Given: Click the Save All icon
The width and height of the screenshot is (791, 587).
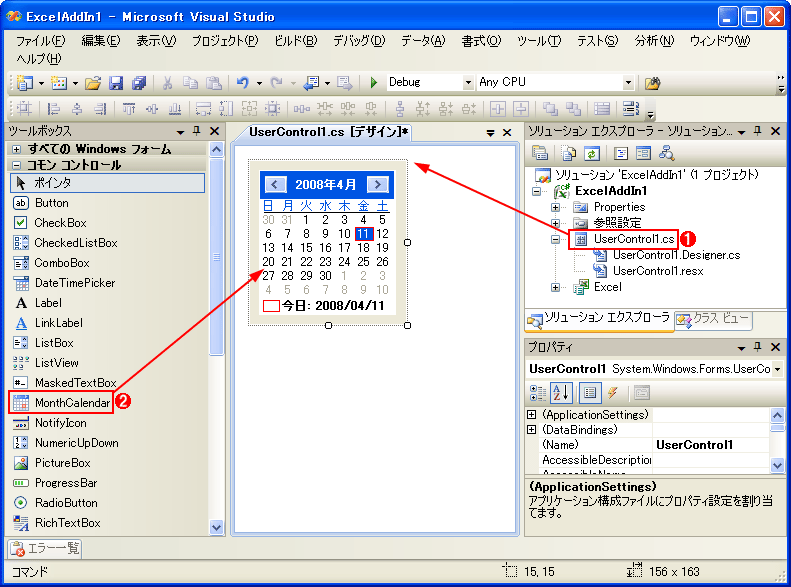Looking at the screenshot, I should [x=139, y=83].
